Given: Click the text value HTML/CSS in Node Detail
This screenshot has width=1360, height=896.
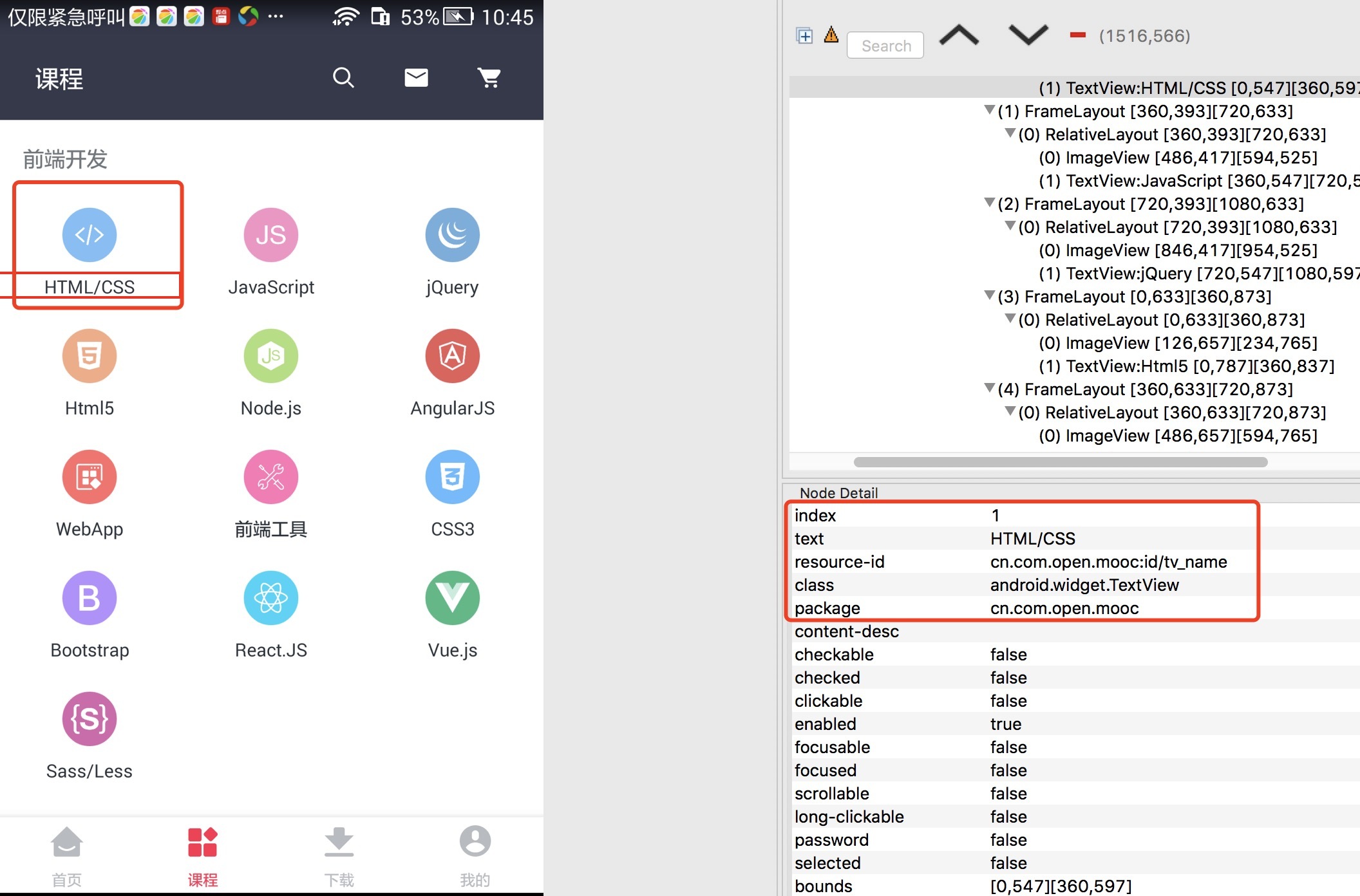Looking at the screenshot, I should point(1033,539).
